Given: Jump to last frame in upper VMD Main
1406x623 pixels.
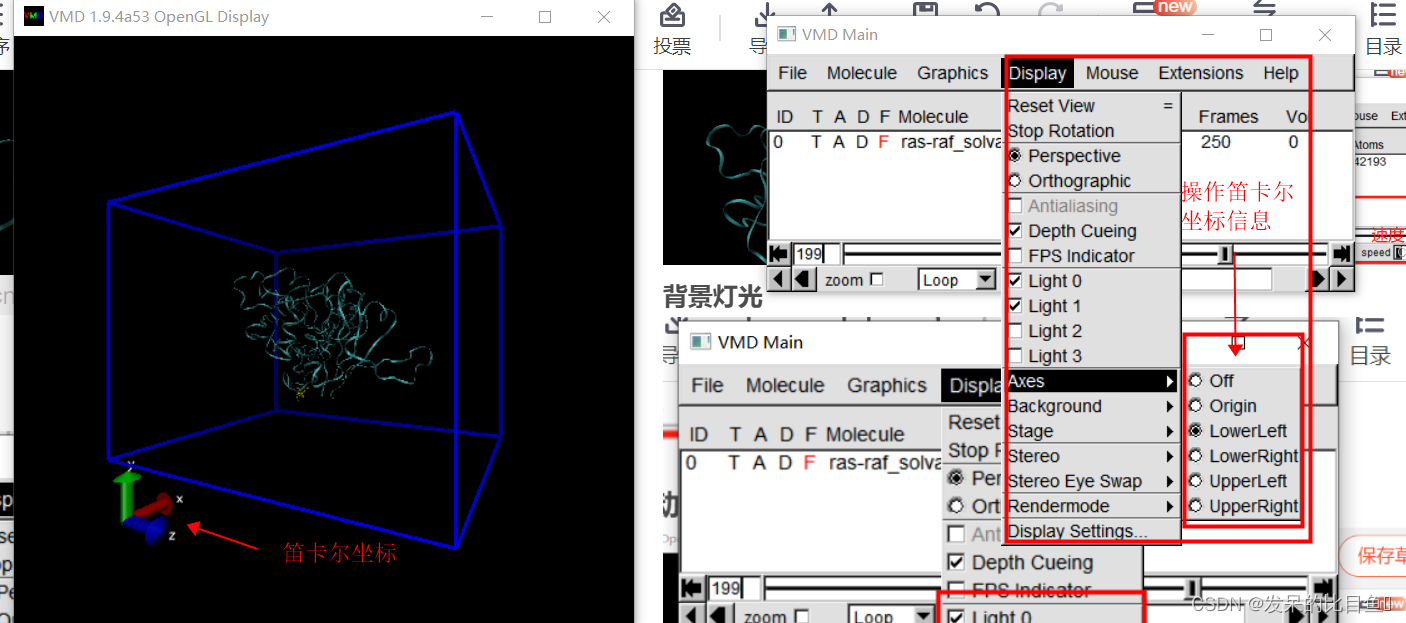Looking at the screenshot, I should (1341, 255).
